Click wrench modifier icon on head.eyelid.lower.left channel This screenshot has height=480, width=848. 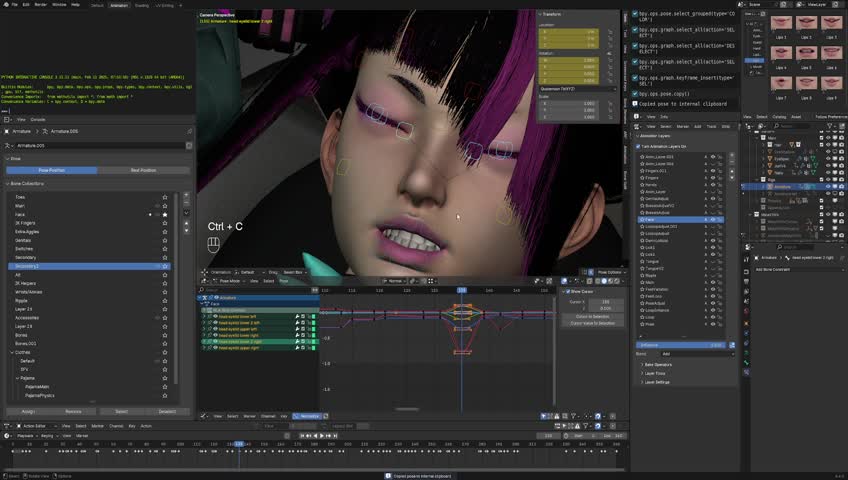297,316
